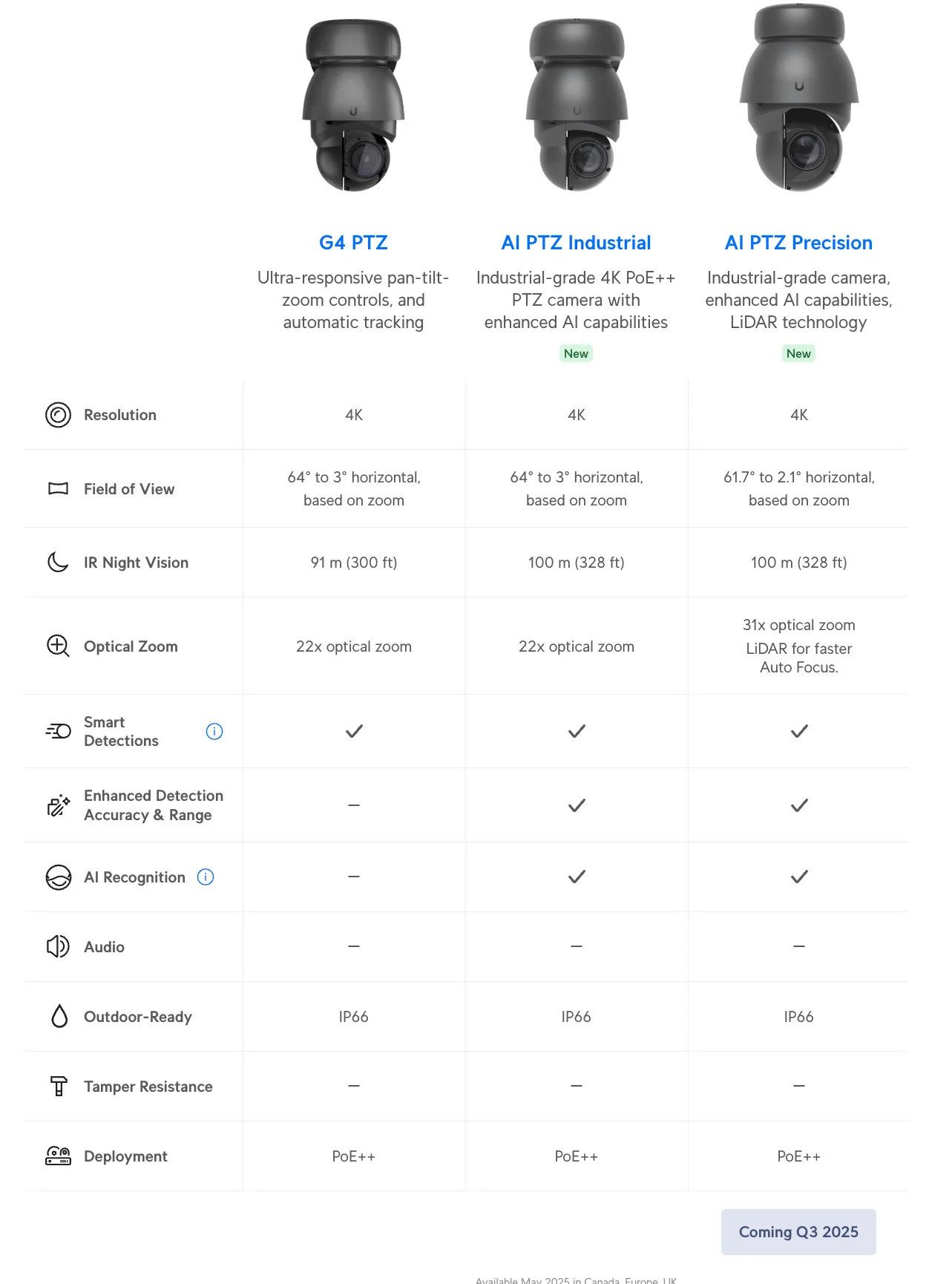
Task: Click the Optical Zoom magnifier icon
Action: point(59,646)
